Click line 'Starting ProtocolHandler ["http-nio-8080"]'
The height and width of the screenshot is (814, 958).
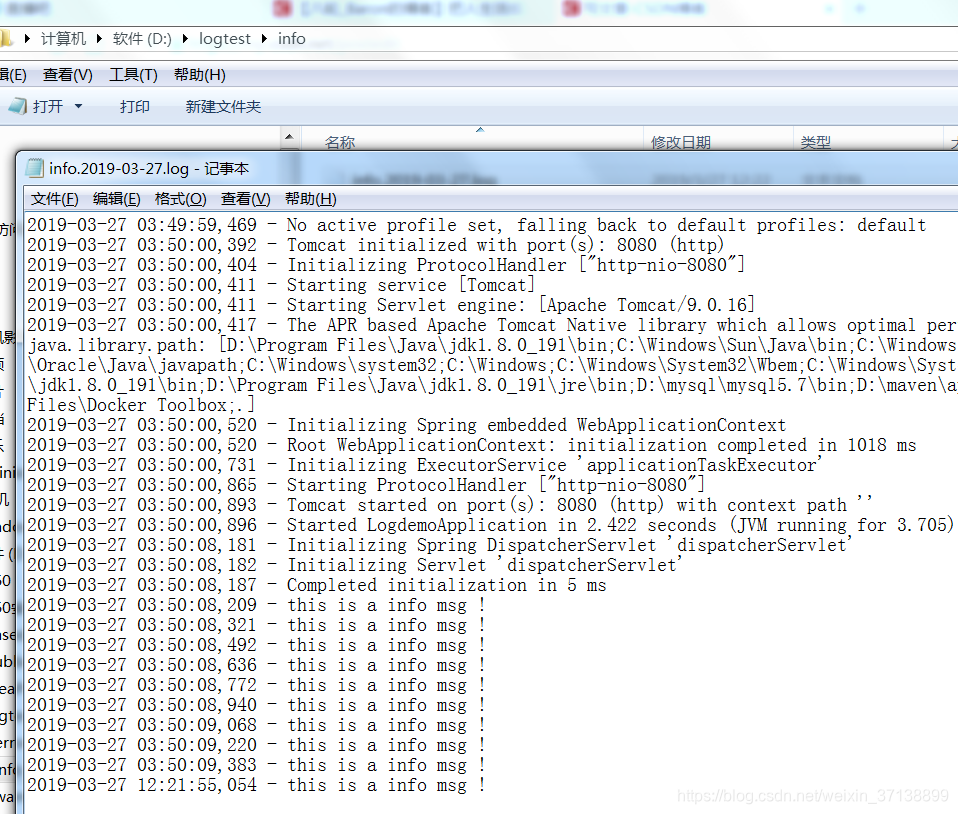coord(366,485)
